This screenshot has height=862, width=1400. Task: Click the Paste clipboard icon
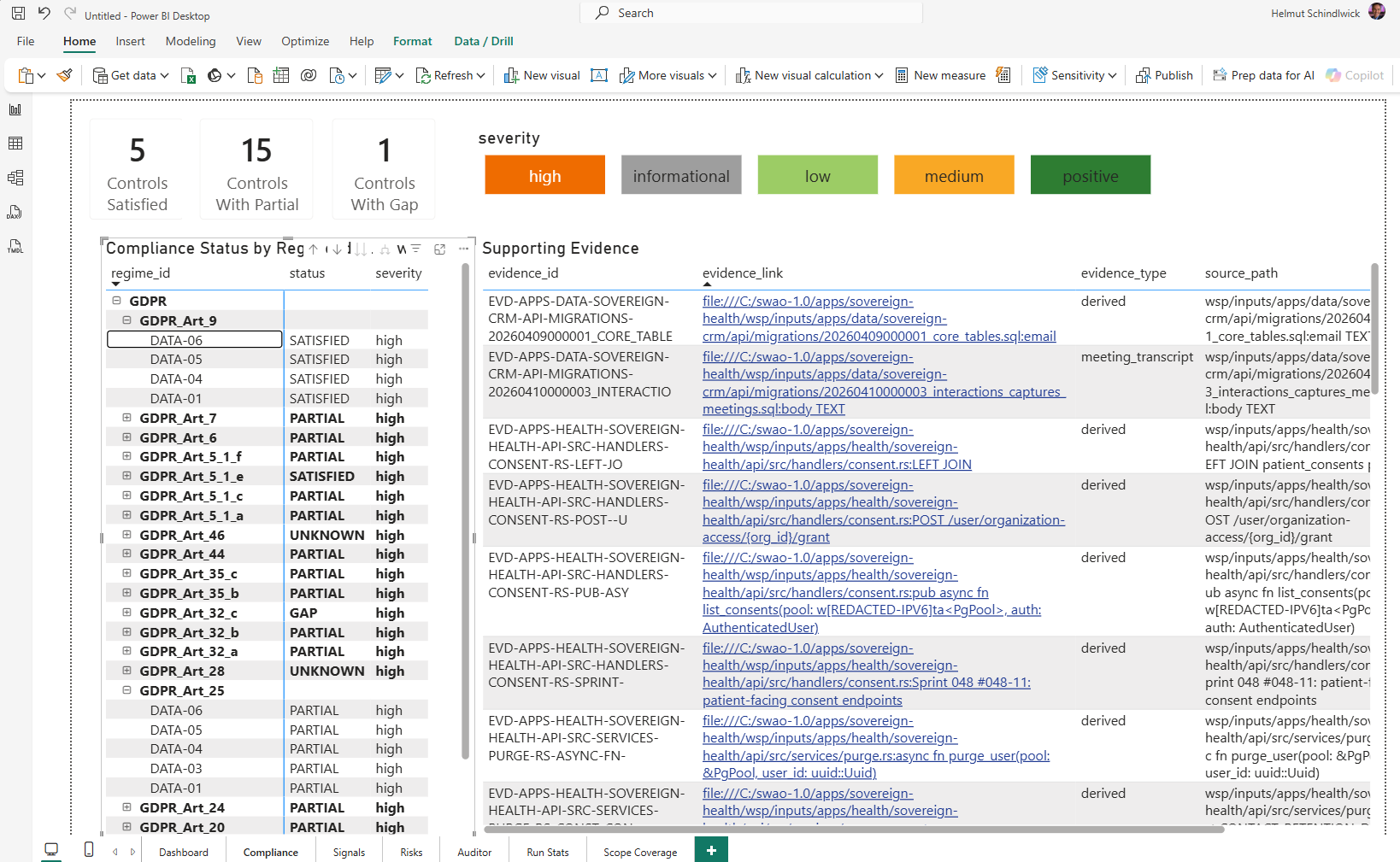(x=26, y=75)
